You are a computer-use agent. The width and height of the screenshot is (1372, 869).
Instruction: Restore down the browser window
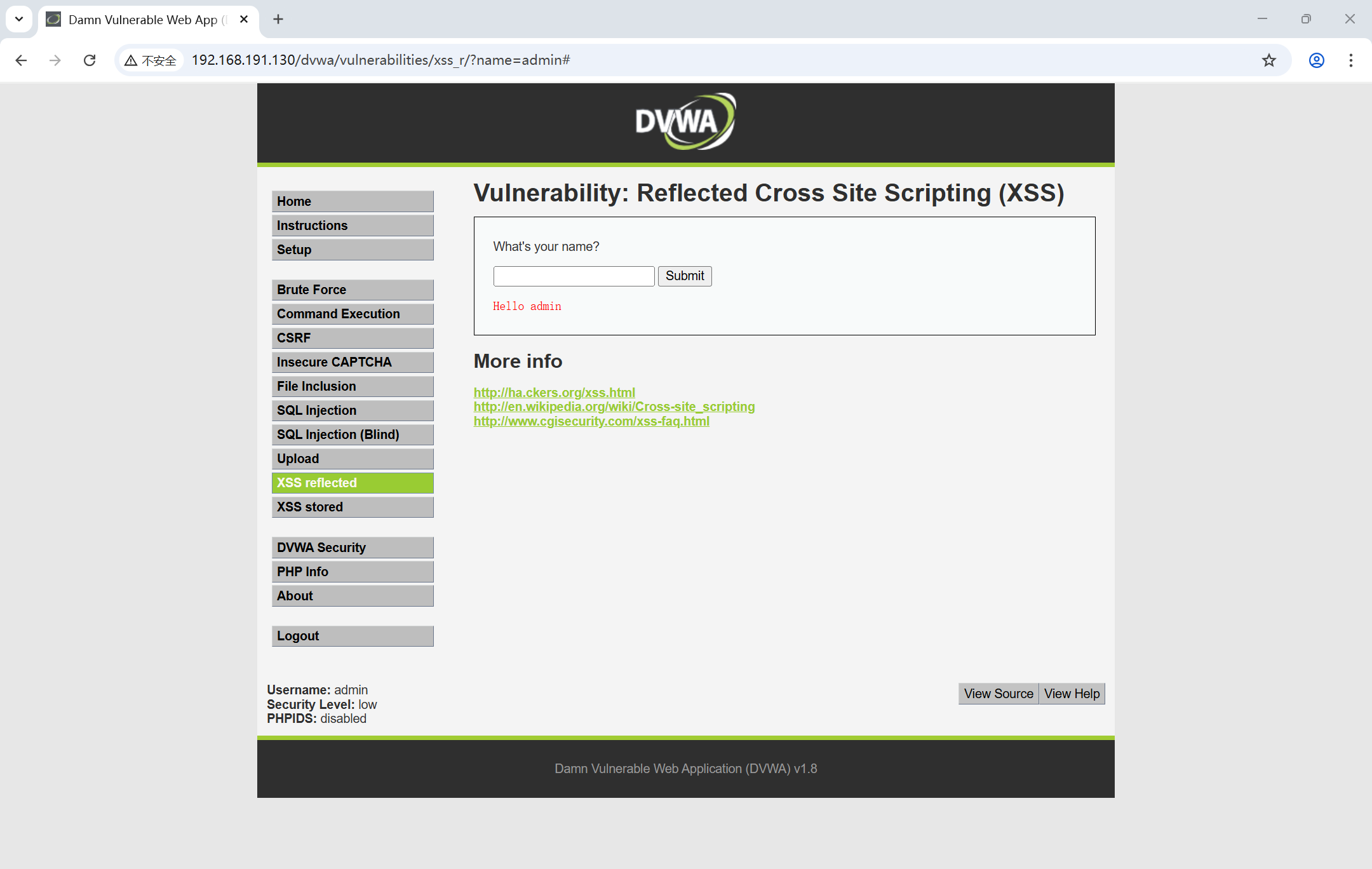tap(1306, 19)
